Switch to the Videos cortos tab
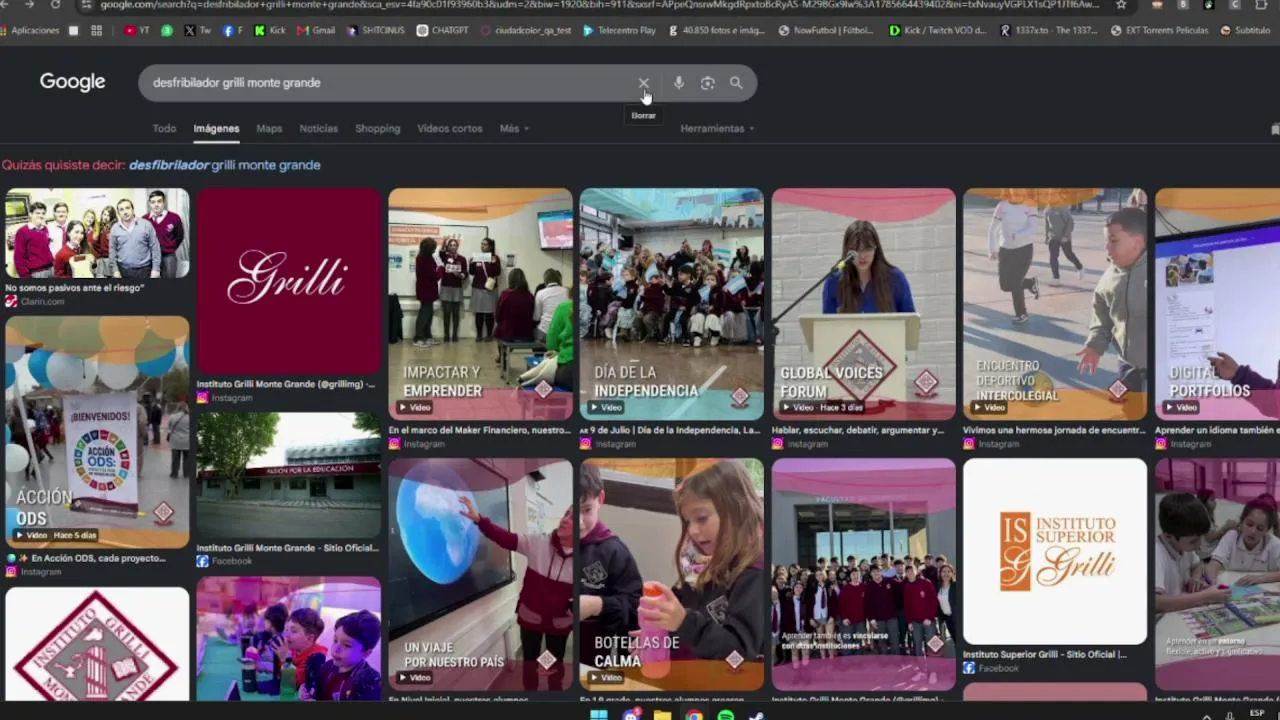Screen dimensions: 1280x720 click(449, 128)
